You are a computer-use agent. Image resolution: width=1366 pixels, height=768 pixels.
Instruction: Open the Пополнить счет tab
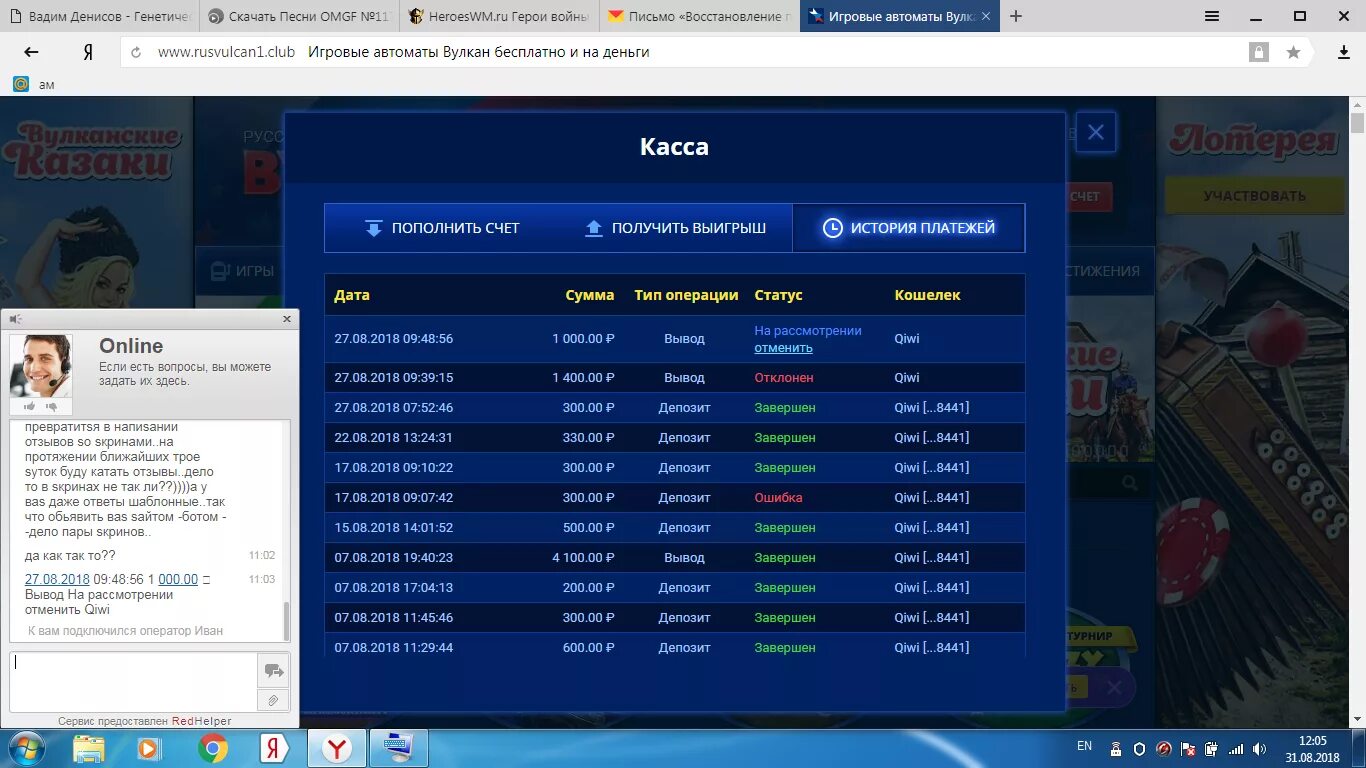[x=441, y=228]
